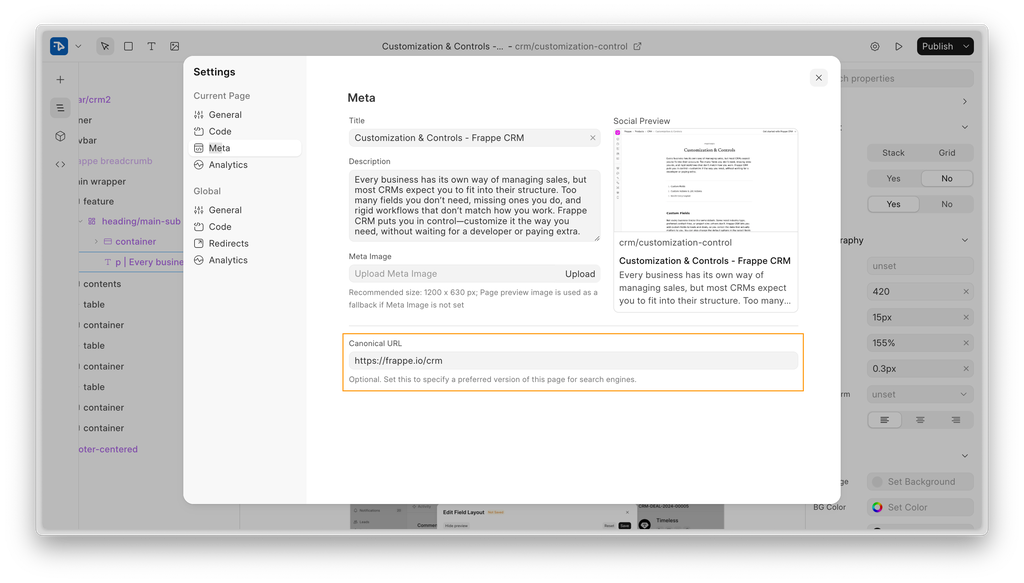Edit the Description text area
The image size is (1024, 583).
coord(474,206)
